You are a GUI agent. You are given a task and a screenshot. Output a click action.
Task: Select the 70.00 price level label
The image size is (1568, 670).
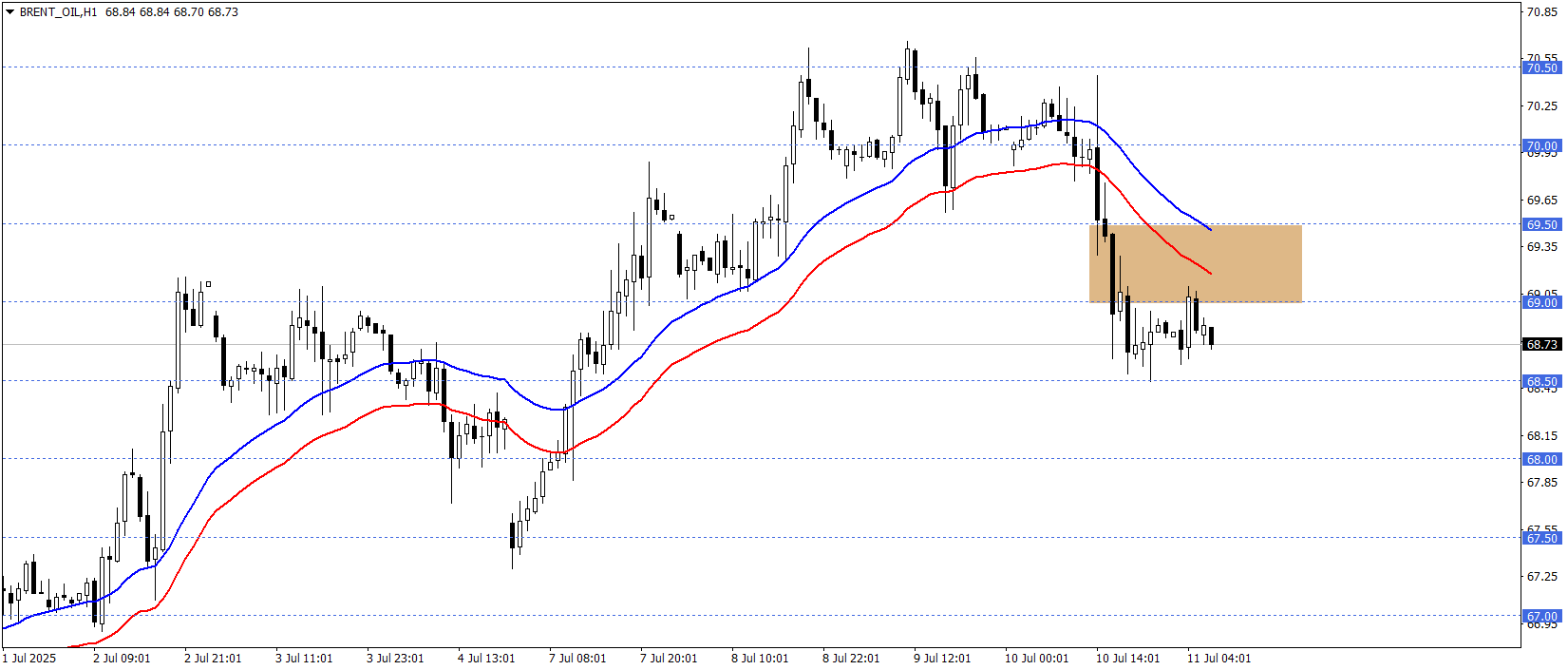(1541, 146)
